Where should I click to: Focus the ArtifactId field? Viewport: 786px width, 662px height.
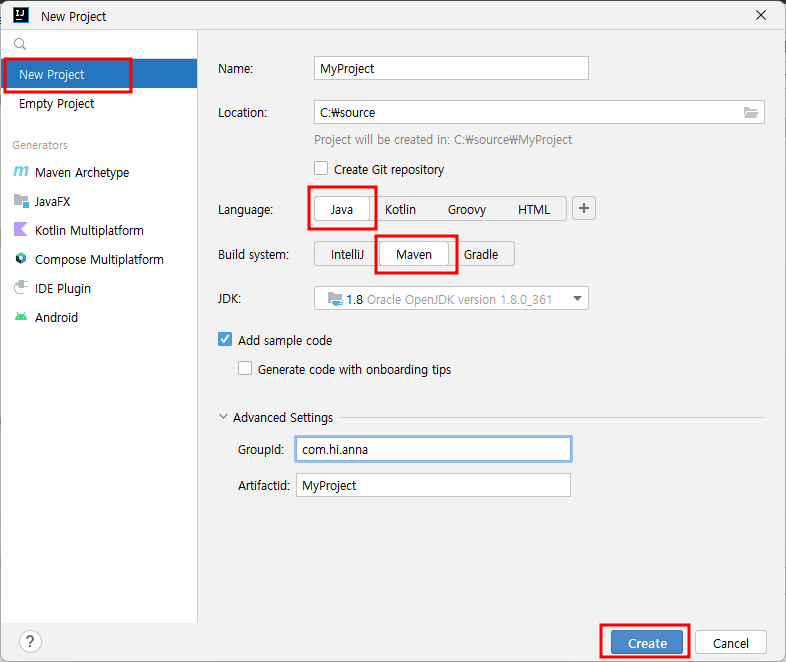coord(433,485)
